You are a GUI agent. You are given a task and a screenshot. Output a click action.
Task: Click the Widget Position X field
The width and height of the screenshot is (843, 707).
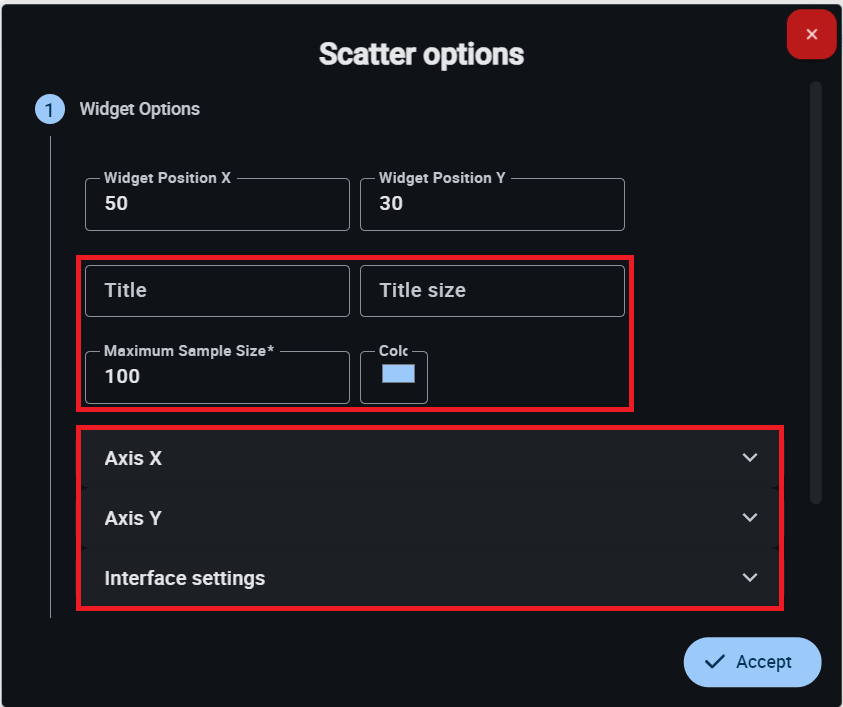tap(217, 204)
